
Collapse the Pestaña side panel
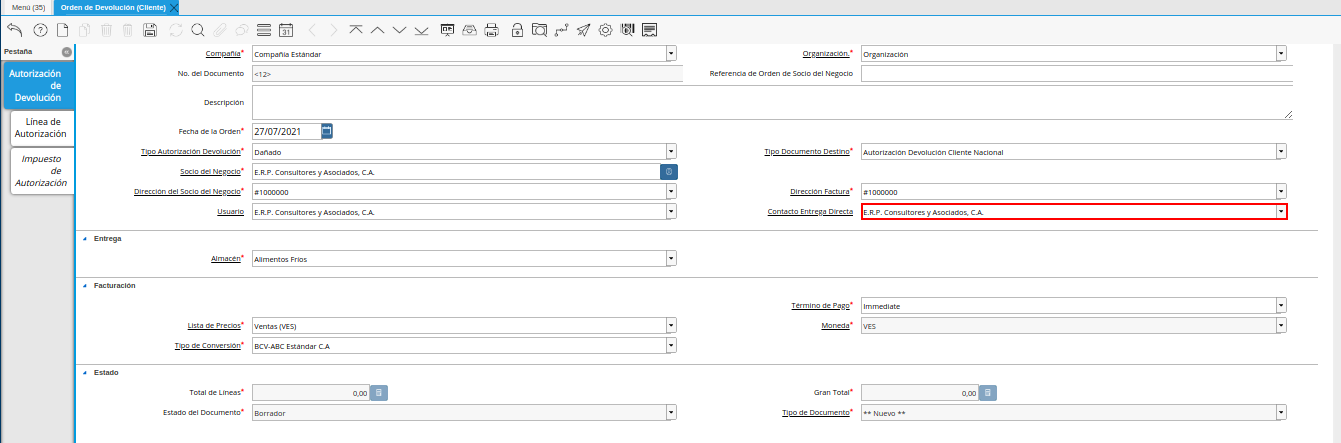pyautogui.click(x=66, y=51)
